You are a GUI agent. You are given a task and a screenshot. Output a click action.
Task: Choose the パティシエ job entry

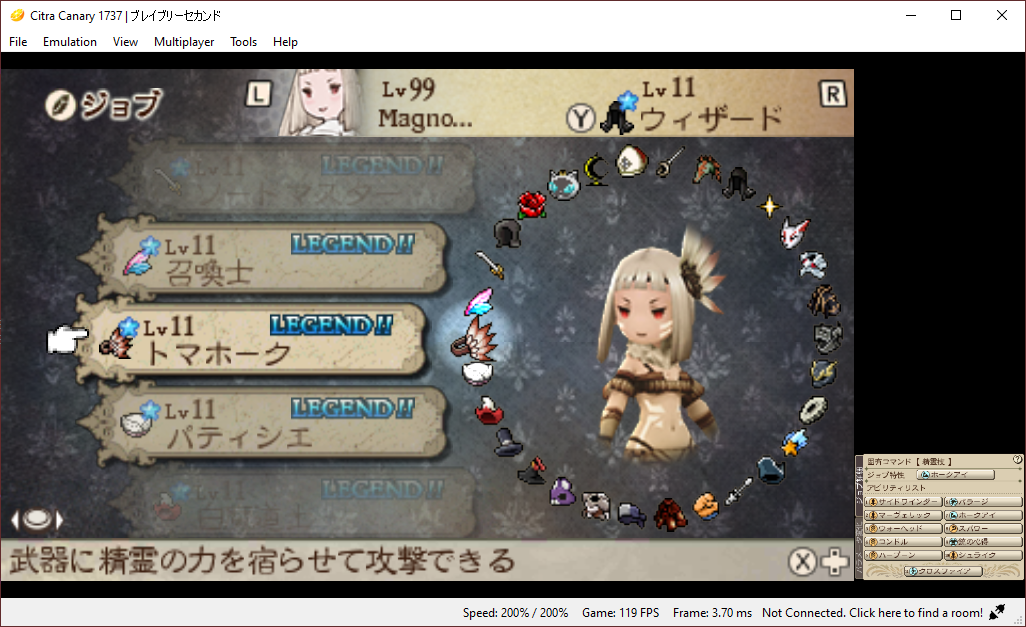point(272,423)
